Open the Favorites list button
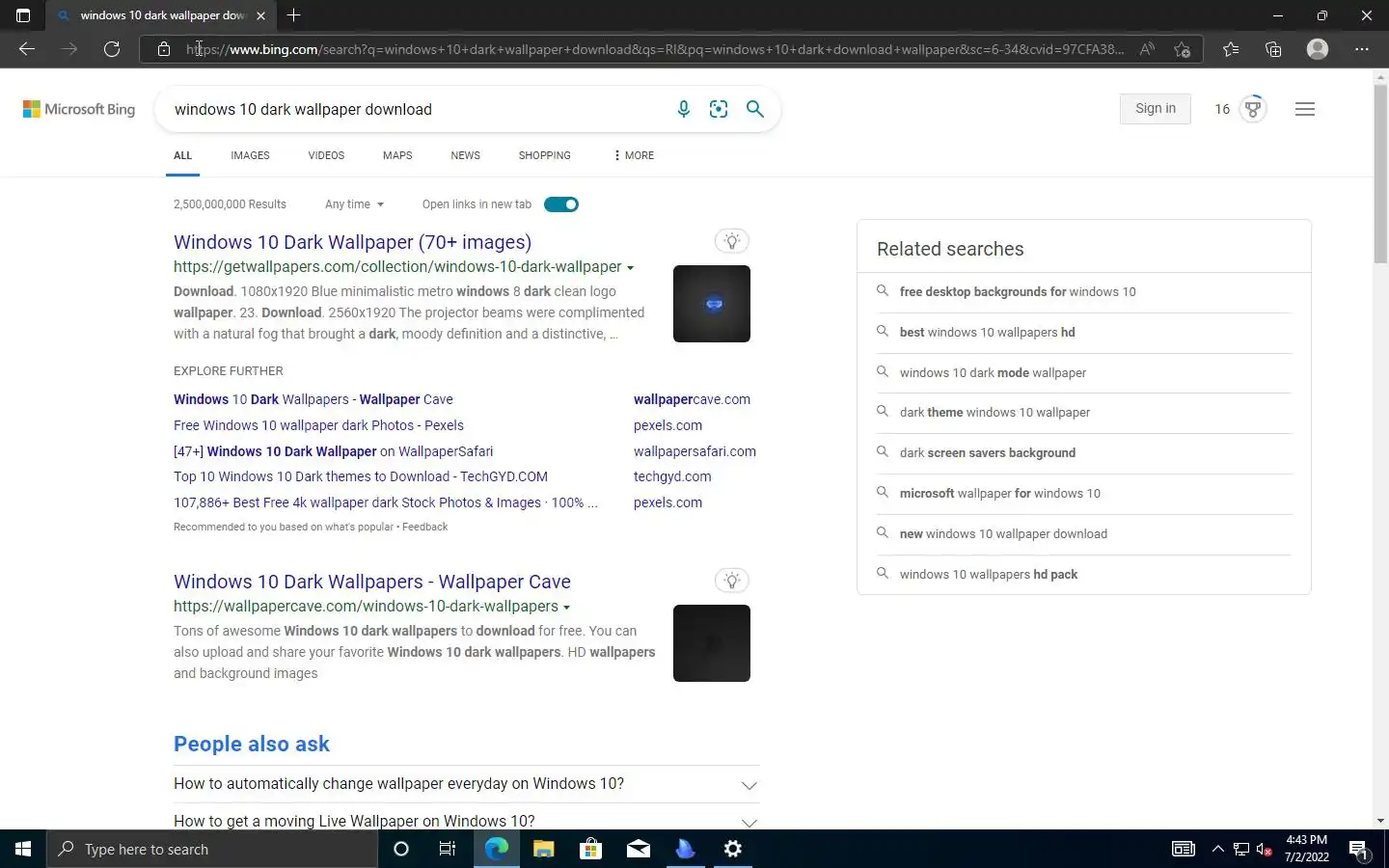The width and height of the screenshot is (1389, 868). coord(1231,49)
